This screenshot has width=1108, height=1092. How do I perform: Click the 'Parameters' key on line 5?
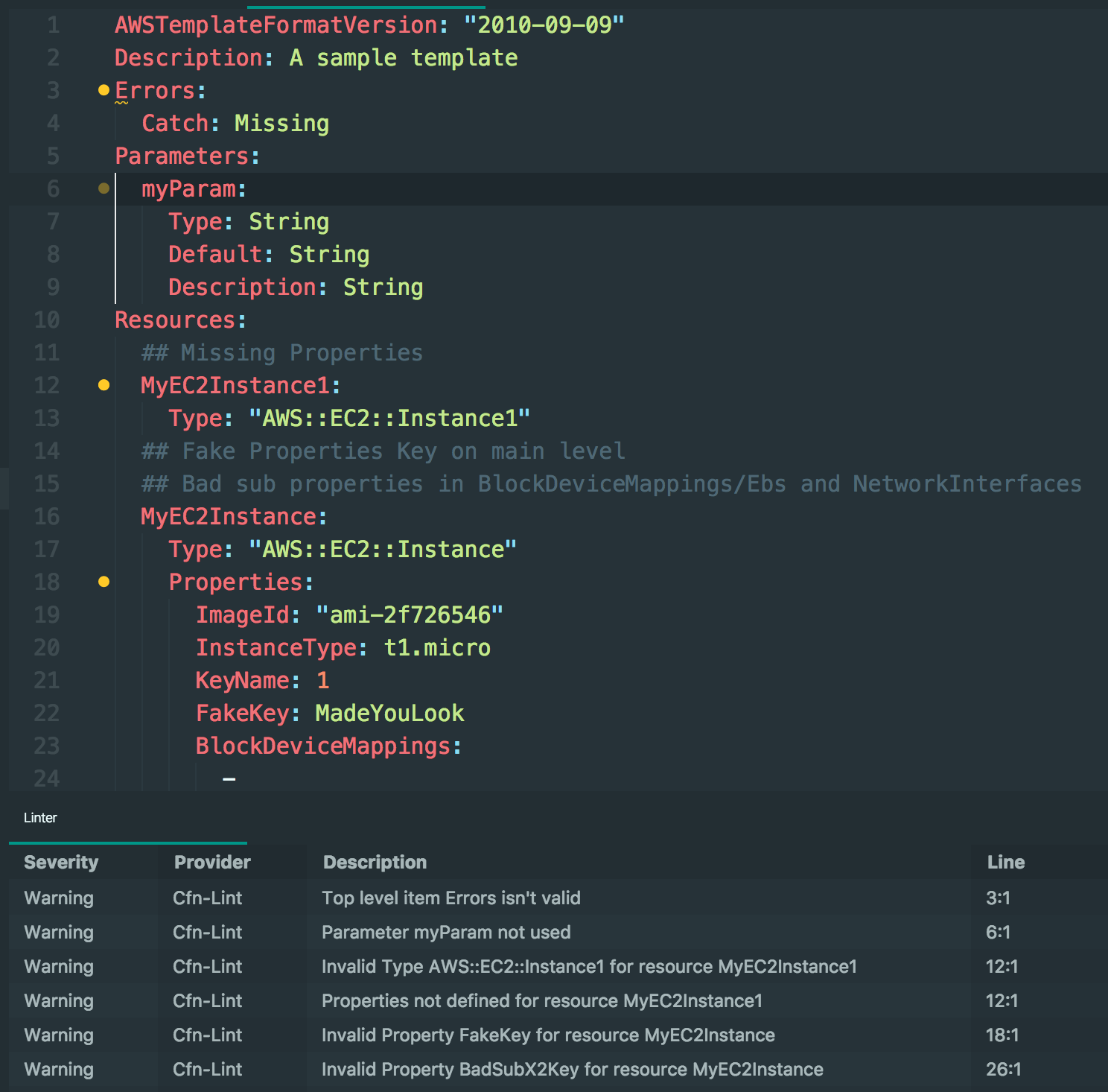(x=182, y=156)
